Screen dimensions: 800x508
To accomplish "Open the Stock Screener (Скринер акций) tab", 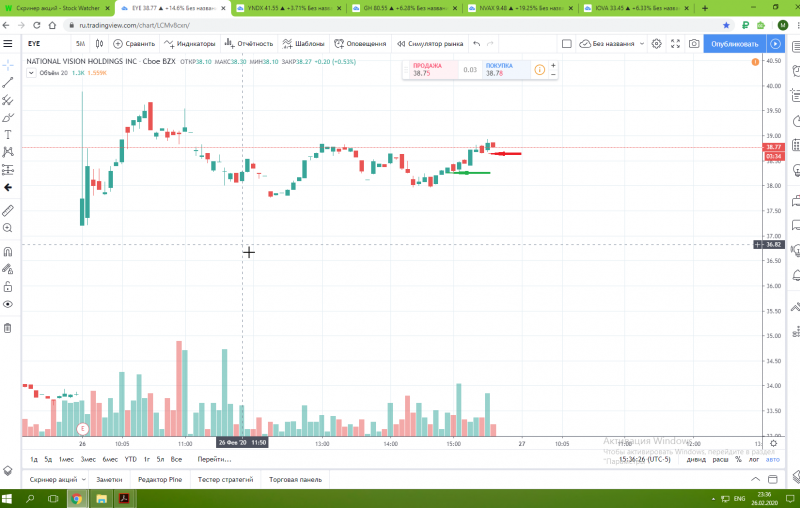I will coord(53,479).
